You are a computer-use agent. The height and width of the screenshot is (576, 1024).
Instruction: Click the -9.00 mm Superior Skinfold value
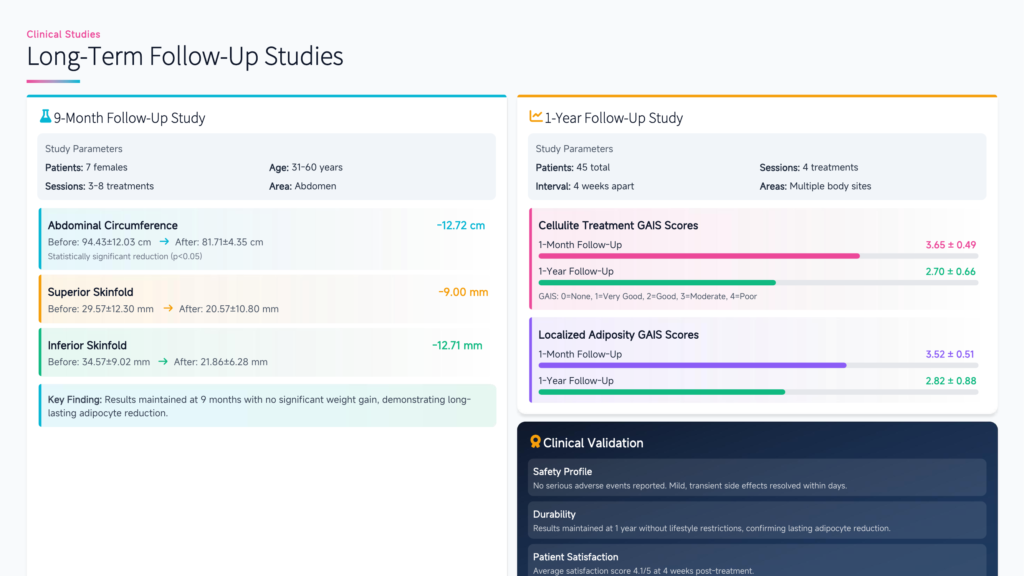point(463,292)
